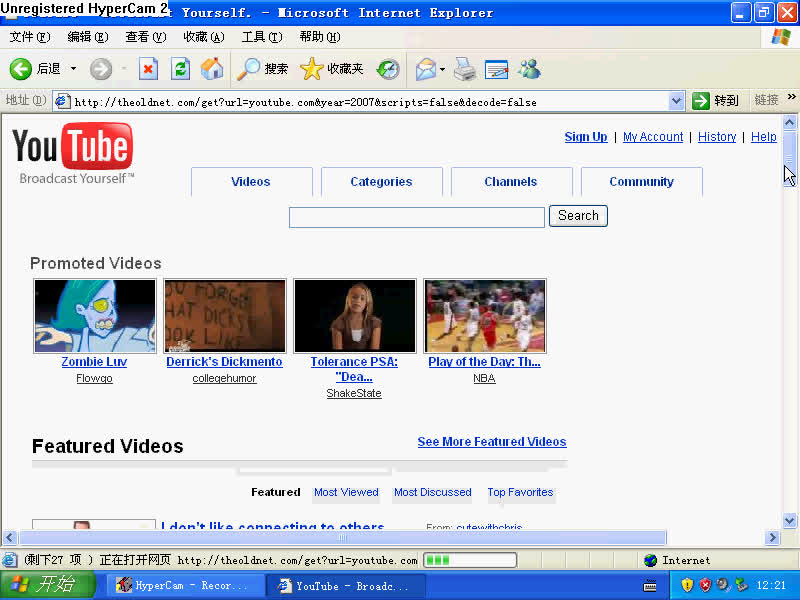The width and height of the screenshot is (800, 600).
Task: Select the Top Favorites filter
Action: pyautogui.click(x=520, y=492)
